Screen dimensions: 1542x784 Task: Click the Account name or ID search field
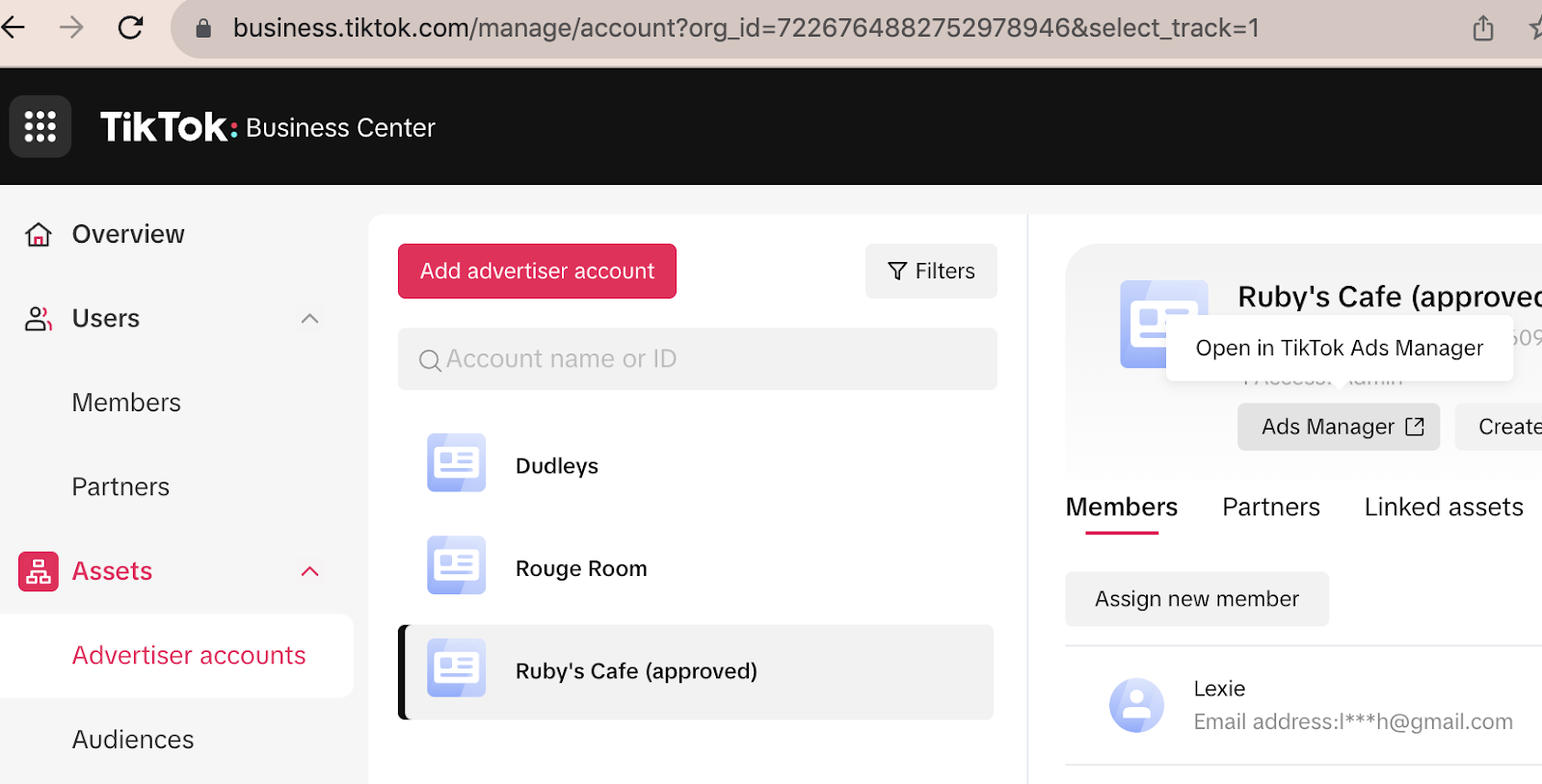(x=698, y=359)
